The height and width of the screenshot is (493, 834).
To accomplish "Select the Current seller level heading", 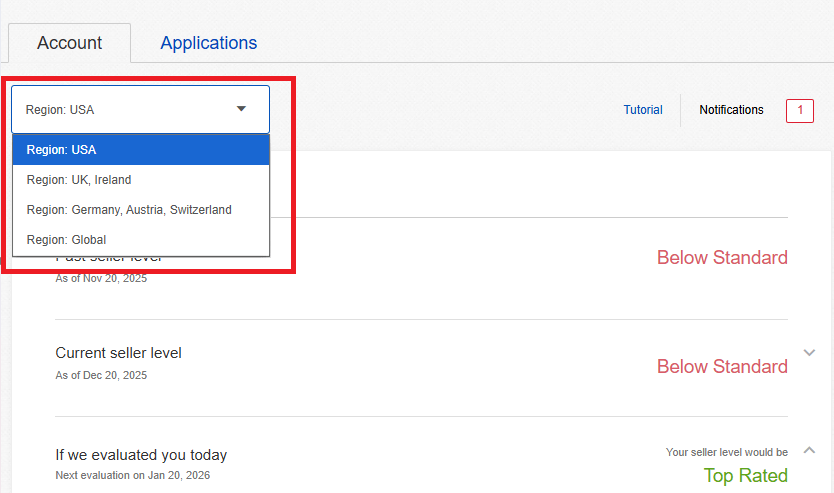I will click(x=118, y=353).
